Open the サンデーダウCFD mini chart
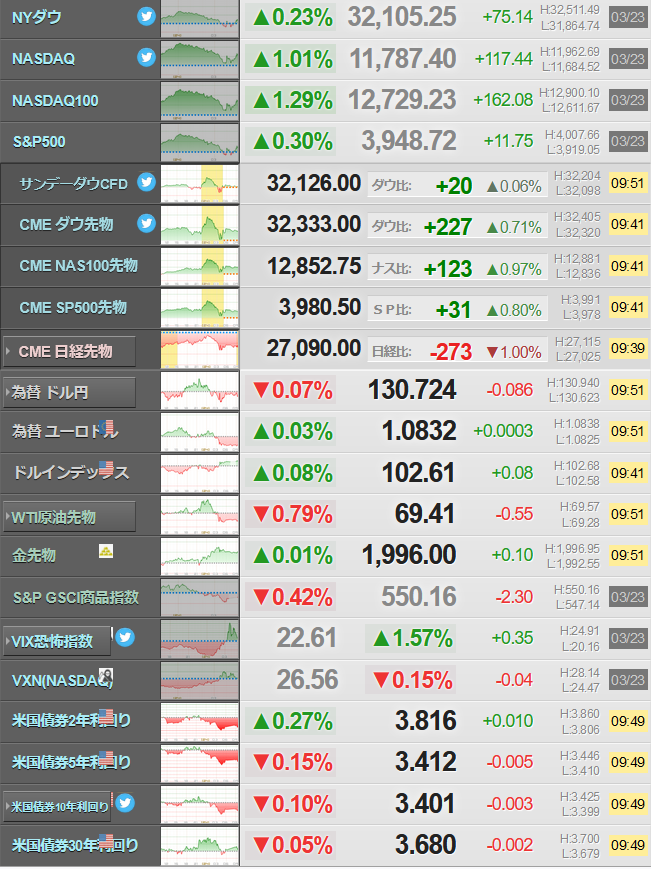 tap(199, 183)
